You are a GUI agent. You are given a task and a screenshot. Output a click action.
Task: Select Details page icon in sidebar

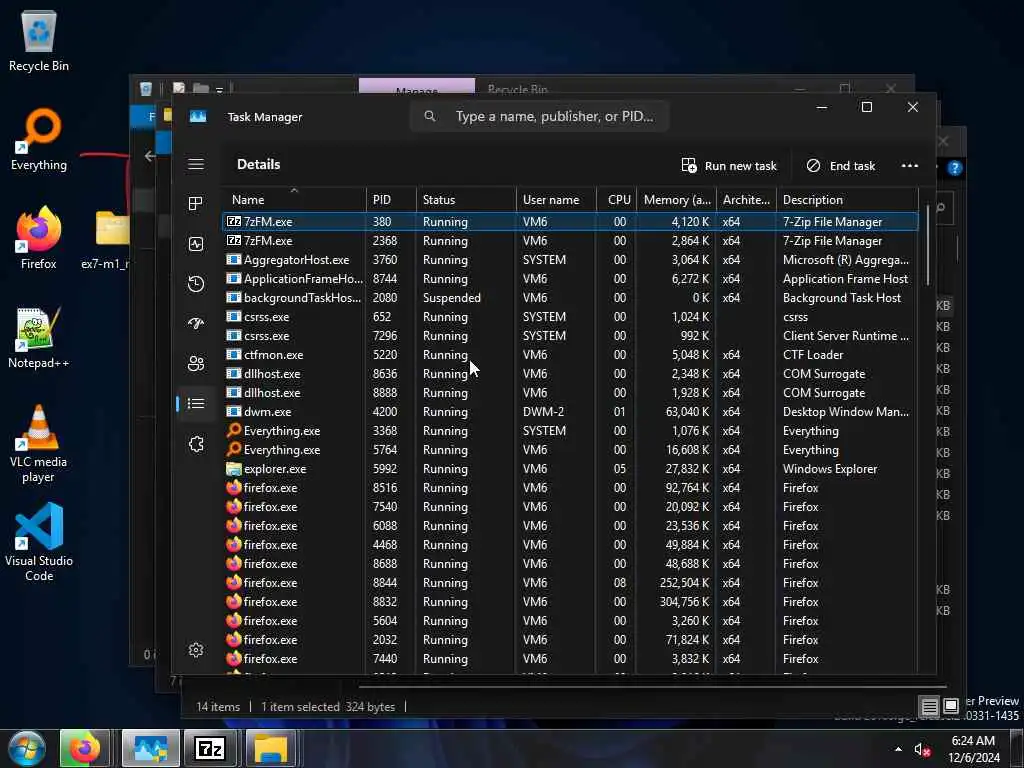[x=196, y=404]
